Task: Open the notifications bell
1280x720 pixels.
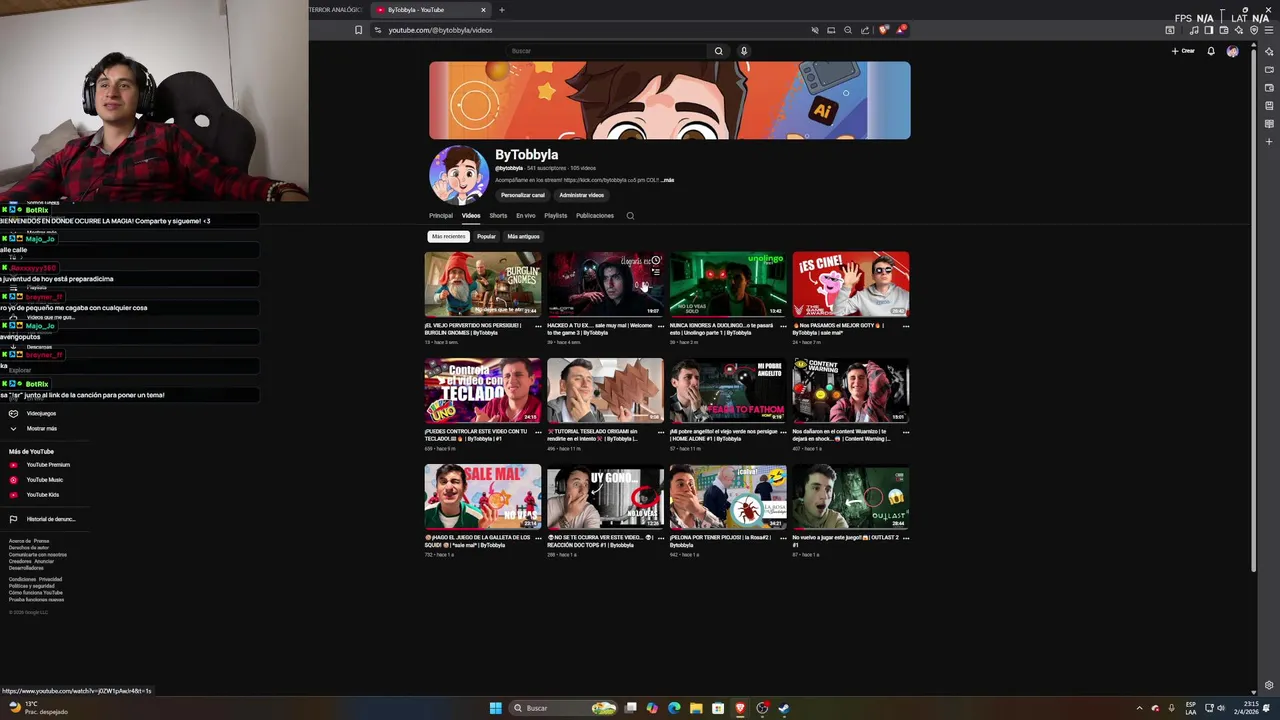Action: pos(1211,51)
